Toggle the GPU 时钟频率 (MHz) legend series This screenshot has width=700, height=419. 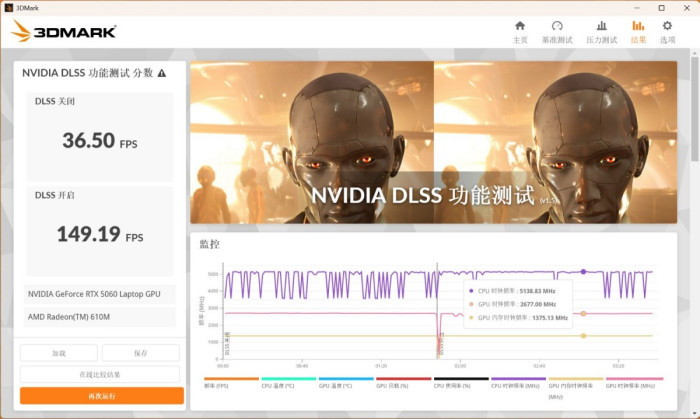coord(634,383)
